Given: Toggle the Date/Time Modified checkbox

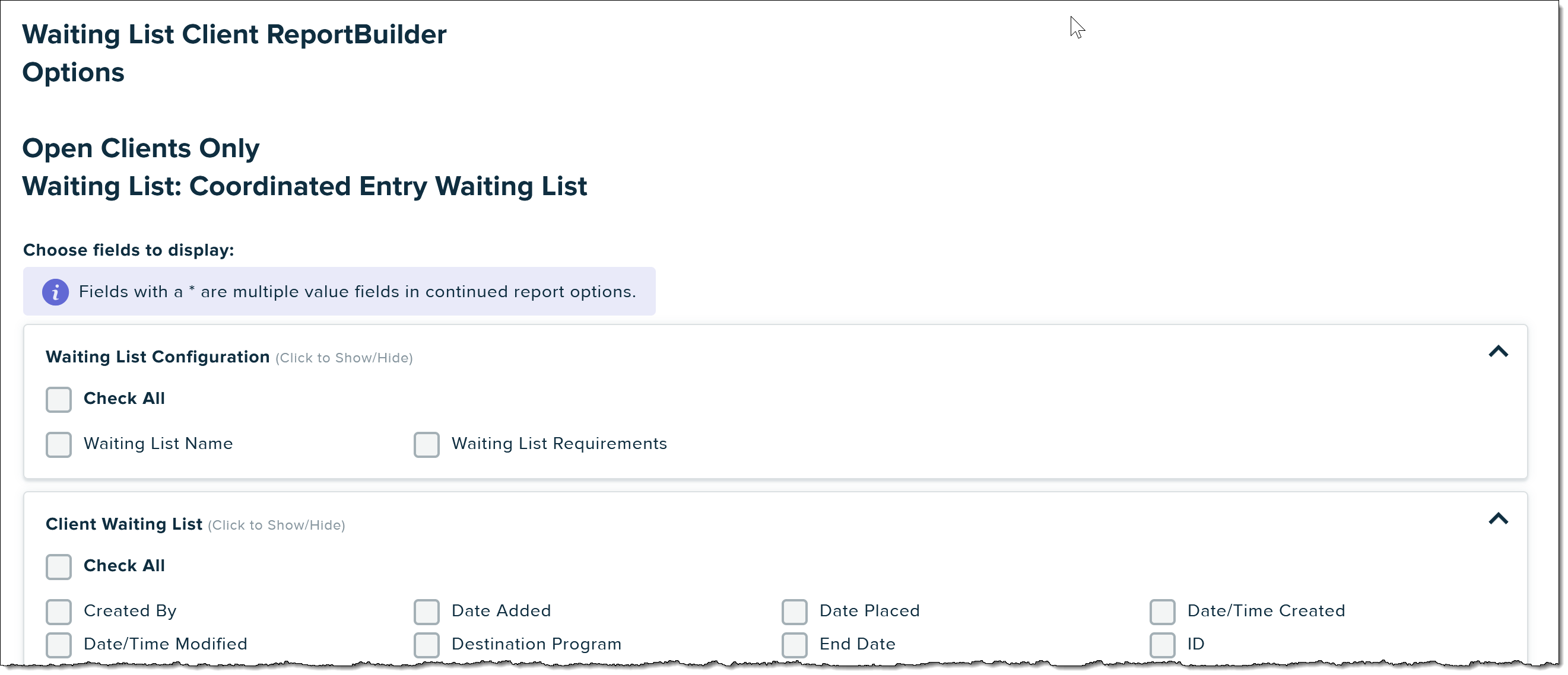Looking at the screenshot, I should pos(59,645).
